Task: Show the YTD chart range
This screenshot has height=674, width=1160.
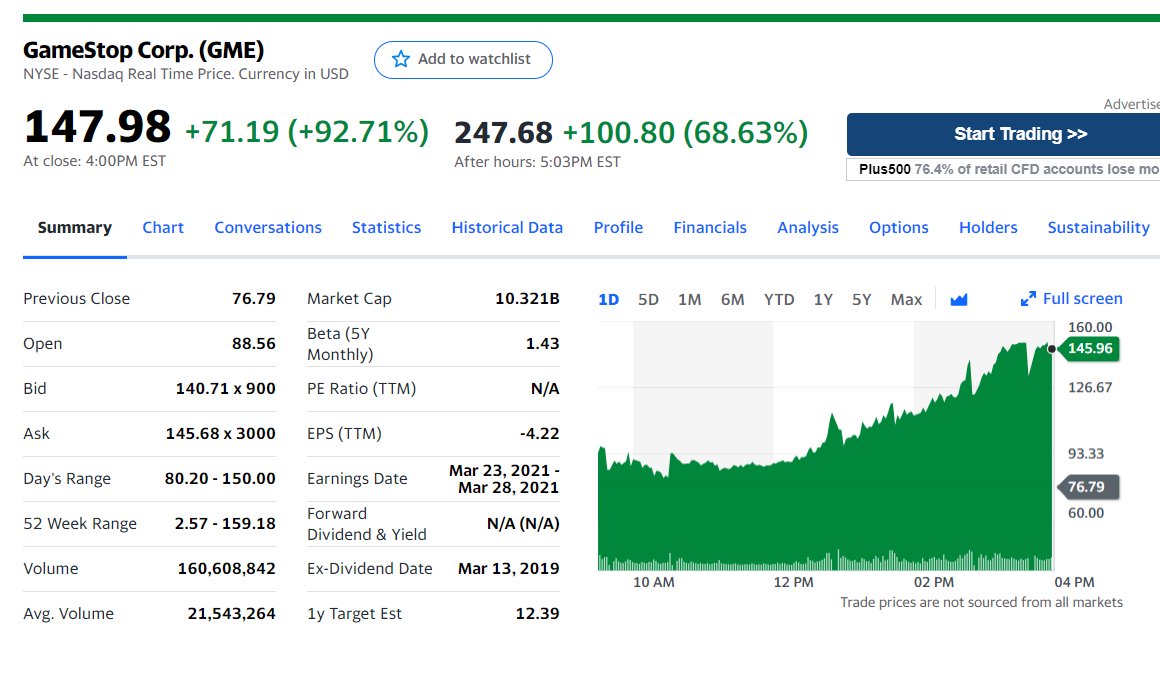Action: (x=779, y=300)
